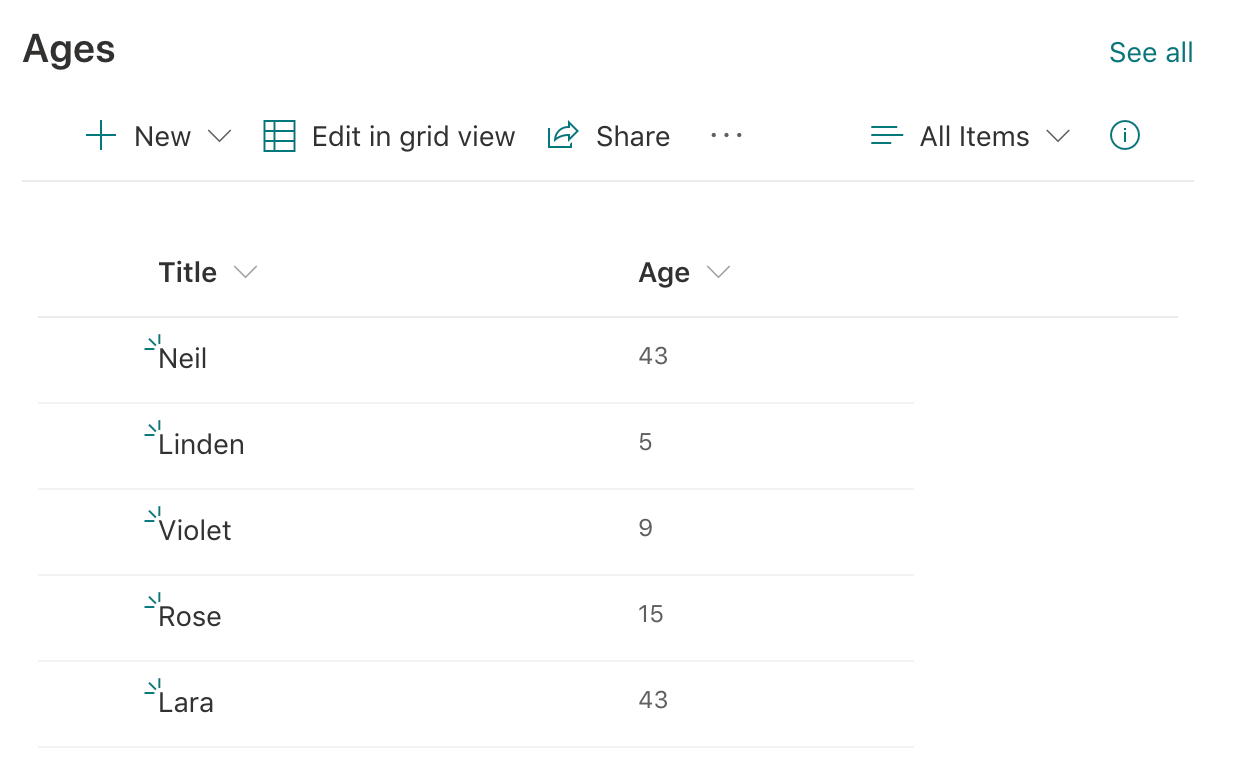Click the grid icon beside Edit in grid view
Image resolution: width=1246 pixels, height=762 pixels.
[x=279, y=135]
